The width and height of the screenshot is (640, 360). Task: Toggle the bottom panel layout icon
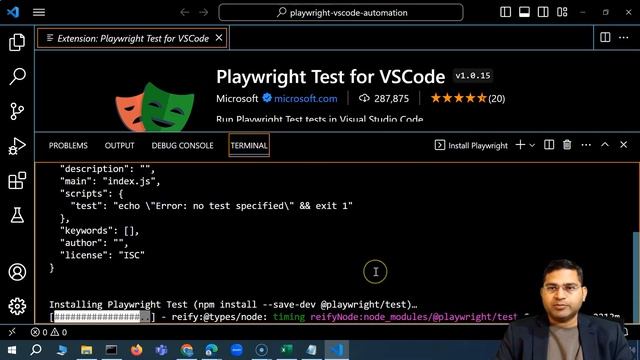pos(524,12)
